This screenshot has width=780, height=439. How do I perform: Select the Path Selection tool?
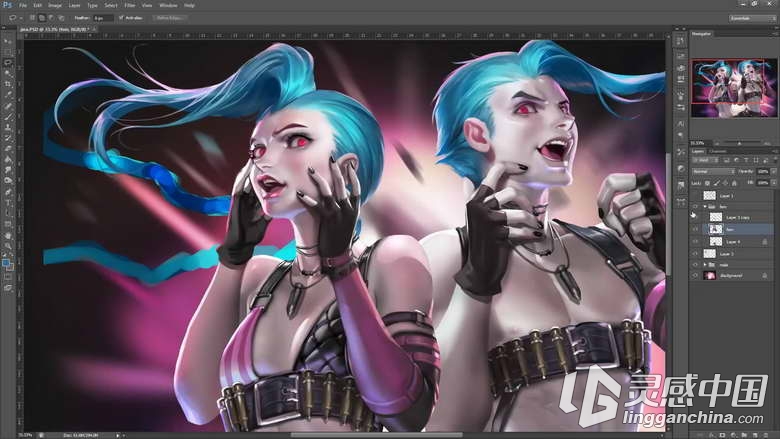pos(8,212)
